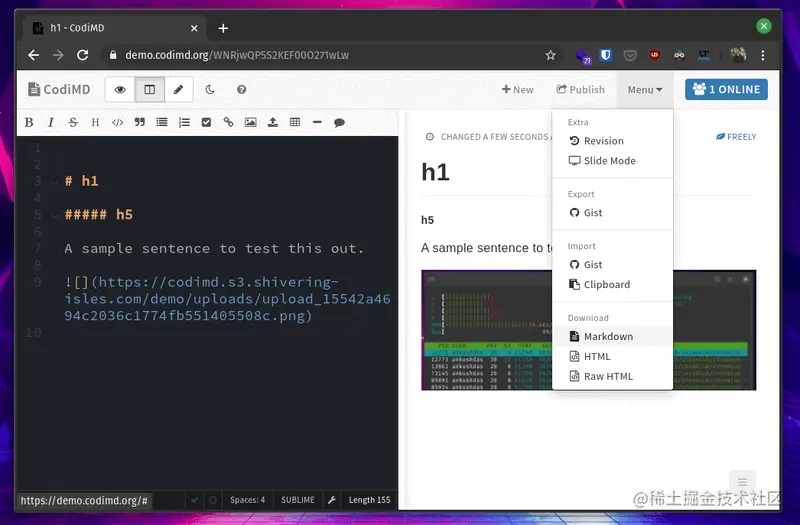Insert a checkbox task list
Viewport: 800px width, 525px height.
tap(206, 122)
